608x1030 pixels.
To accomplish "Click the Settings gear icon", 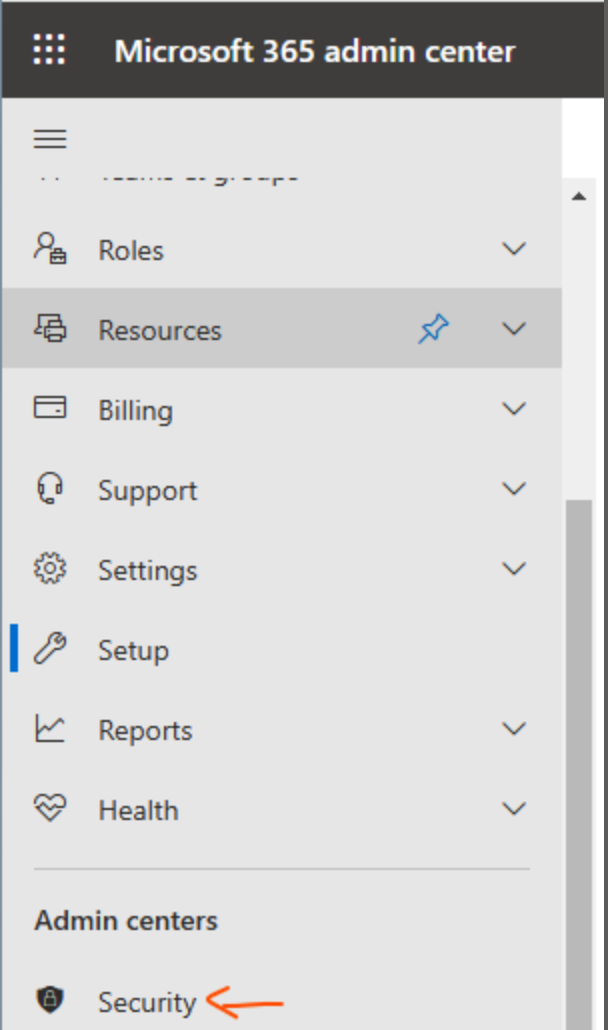I will (x=50, y=569).
